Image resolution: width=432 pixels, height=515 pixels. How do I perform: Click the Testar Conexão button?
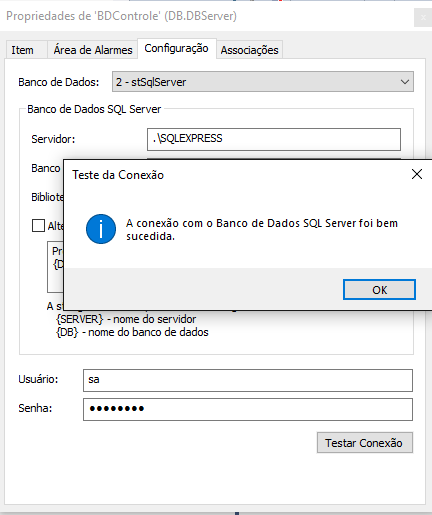365,443
